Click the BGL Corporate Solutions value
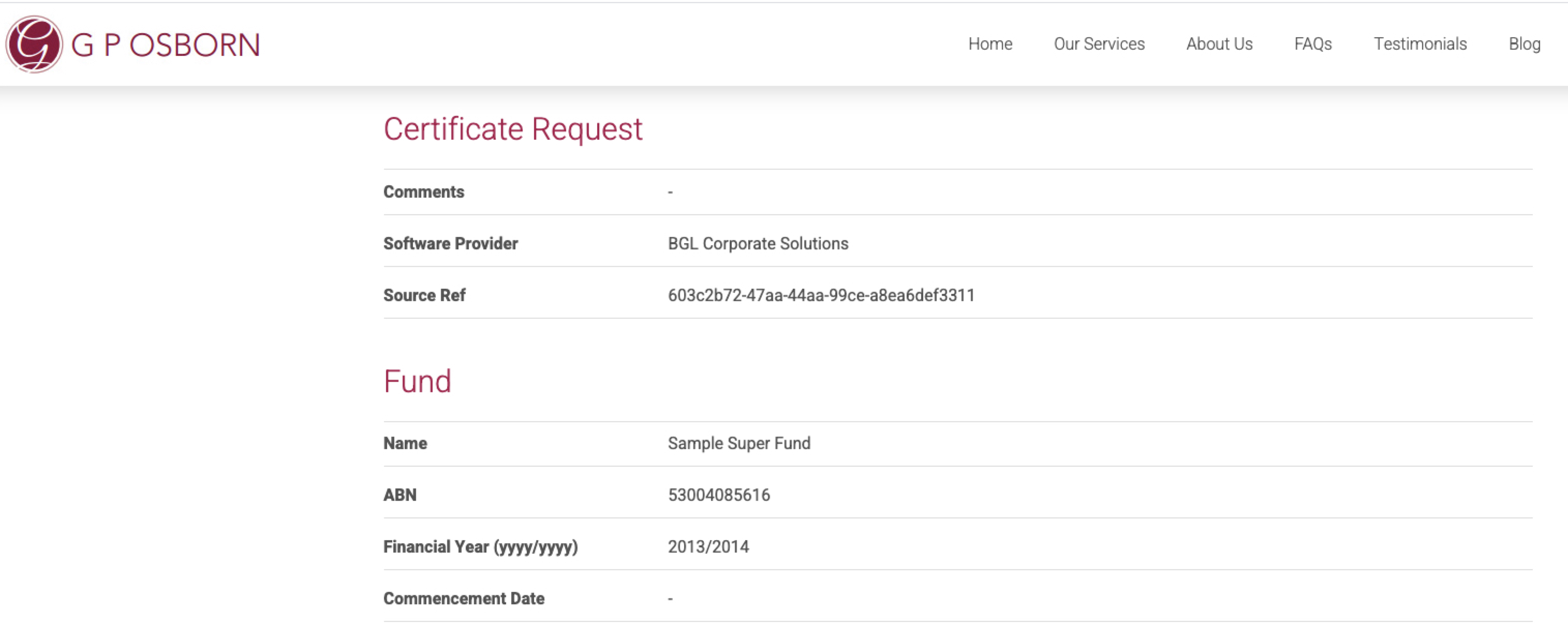This screenshot has width=1568, height=624. (757, 244)
